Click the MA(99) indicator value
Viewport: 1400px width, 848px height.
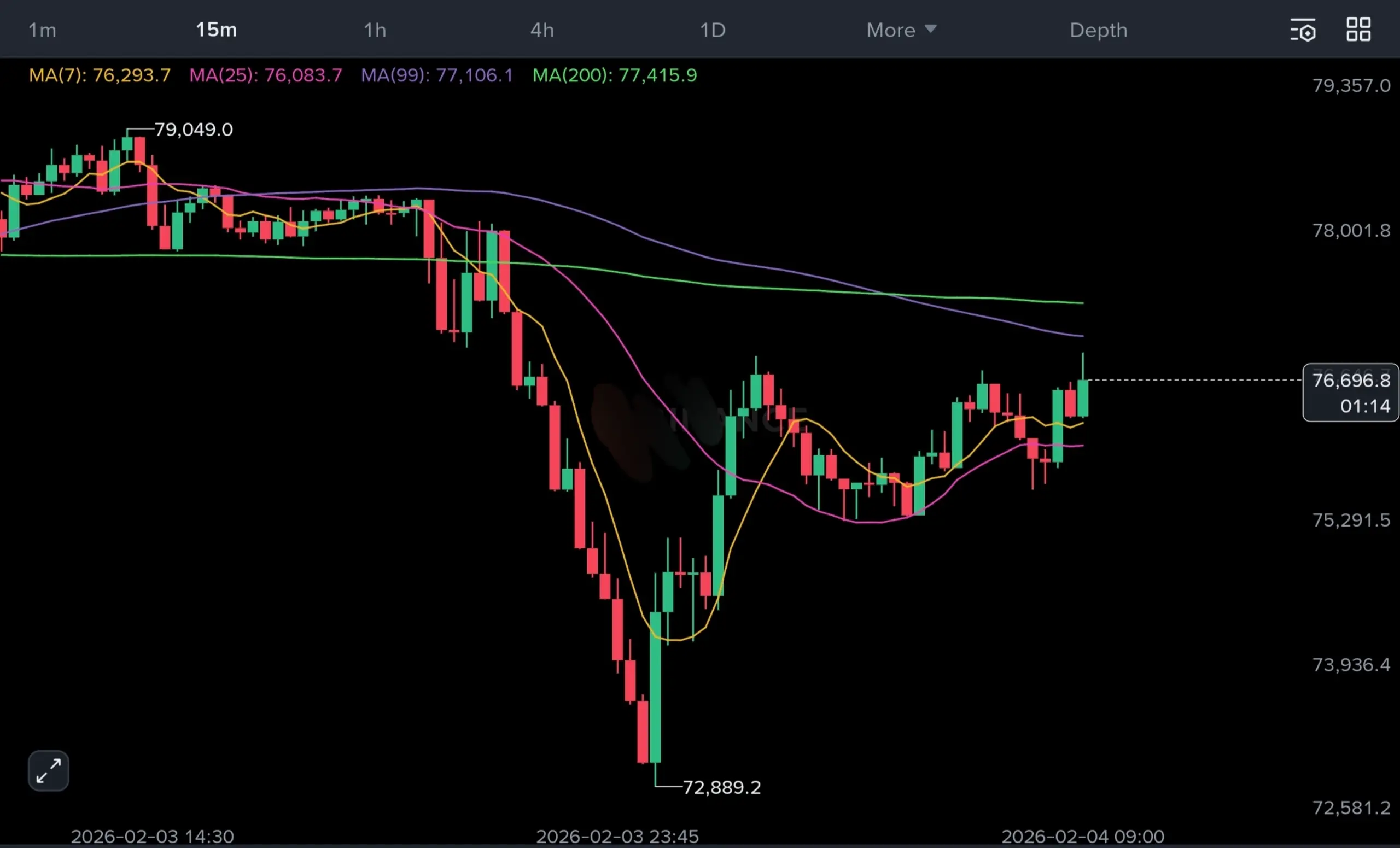click(x=475, y=75)
